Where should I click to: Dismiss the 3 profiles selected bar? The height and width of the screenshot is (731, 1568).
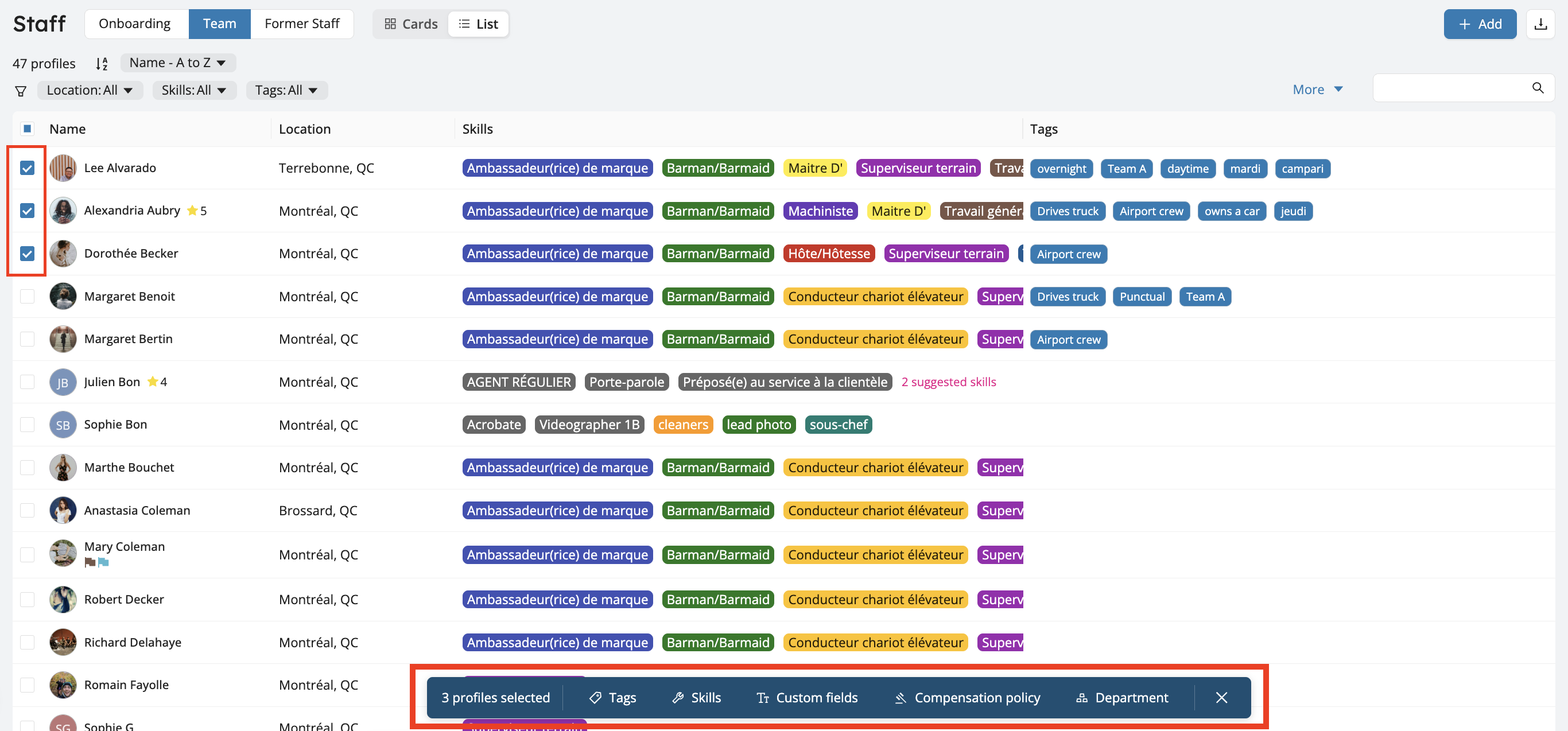click(x=1221, y=698)
